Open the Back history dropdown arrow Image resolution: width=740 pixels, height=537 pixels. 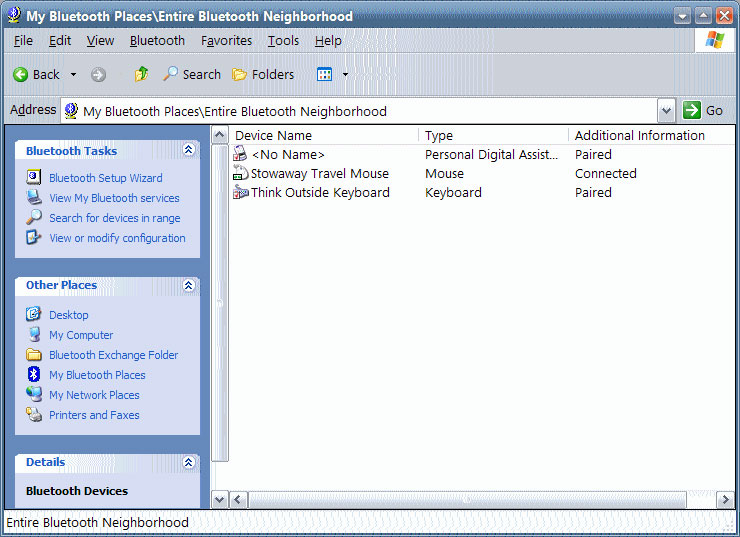[x=73, y=75]
